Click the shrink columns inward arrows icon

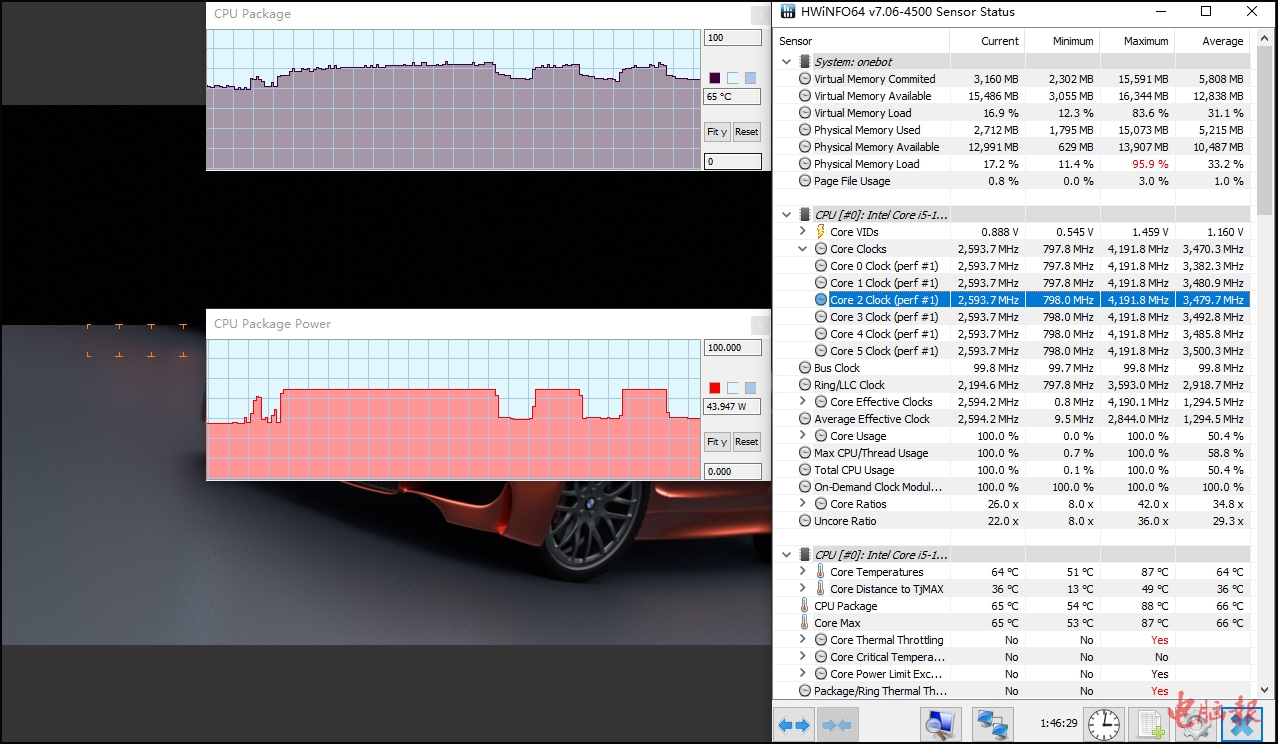[x=837, y=724]
